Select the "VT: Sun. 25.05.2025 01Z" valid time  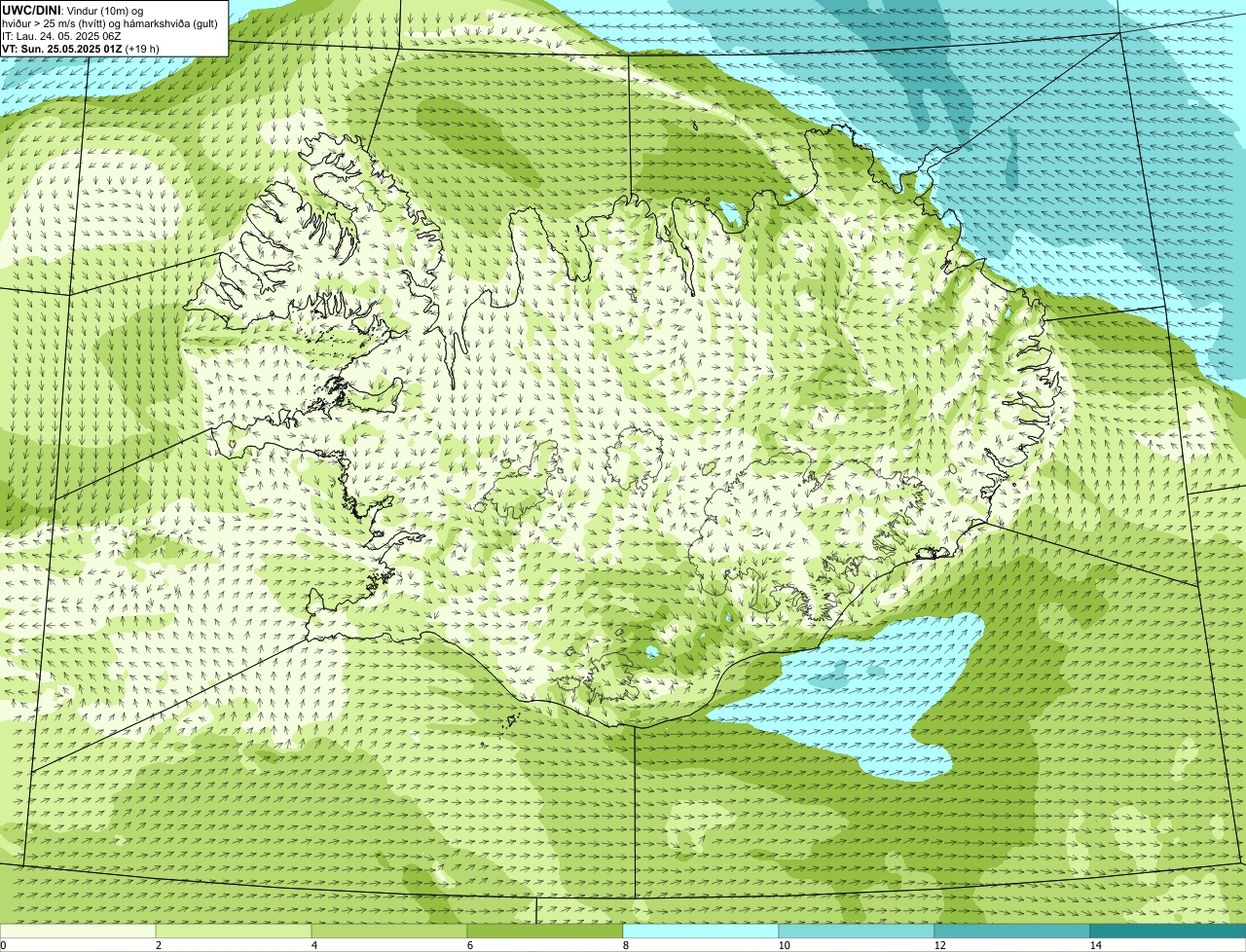(x=62, y=49)
